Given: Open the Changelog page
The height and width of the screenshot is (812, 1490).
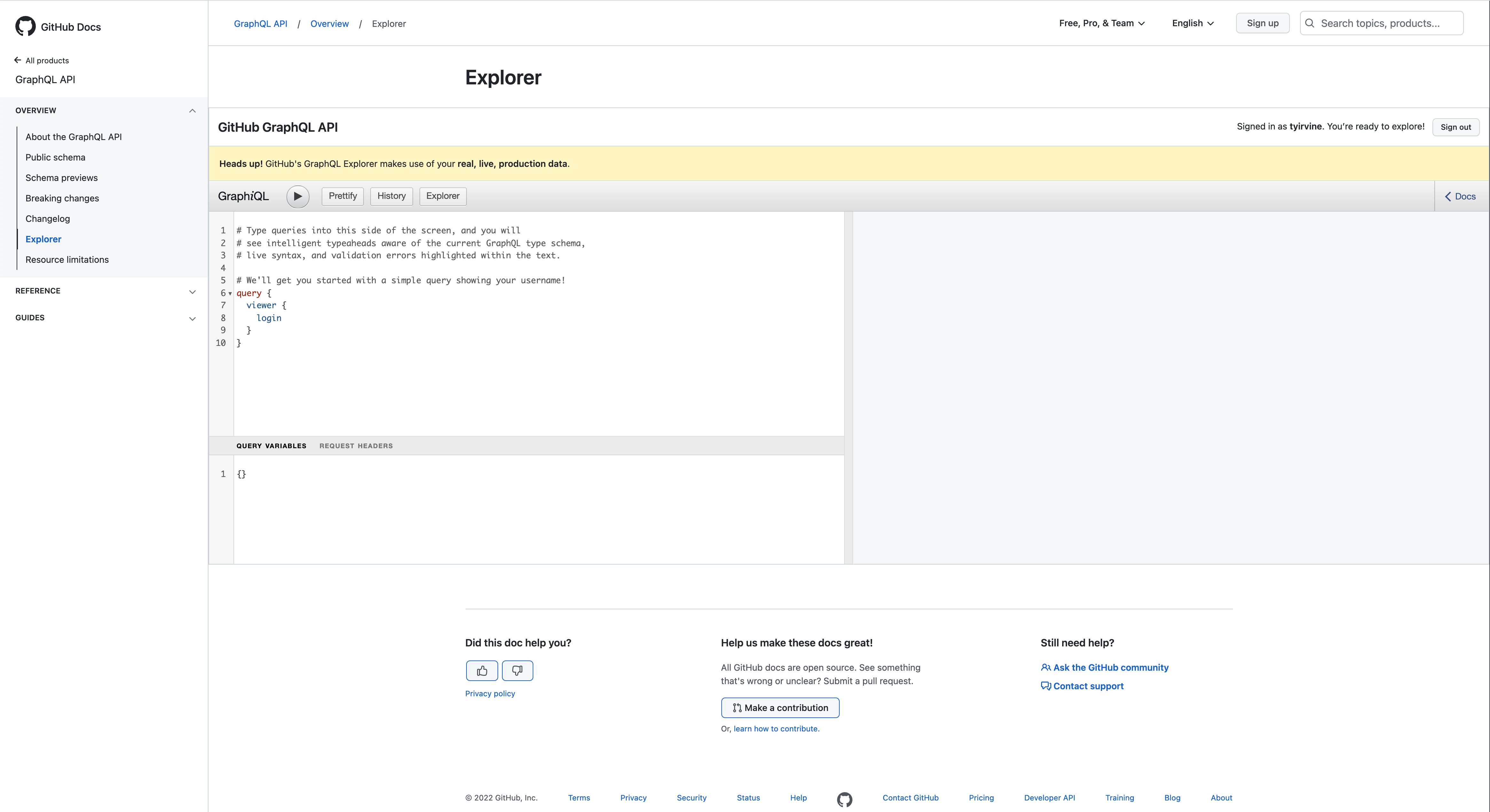Looking at the screenshot, I should pos(47,219).
